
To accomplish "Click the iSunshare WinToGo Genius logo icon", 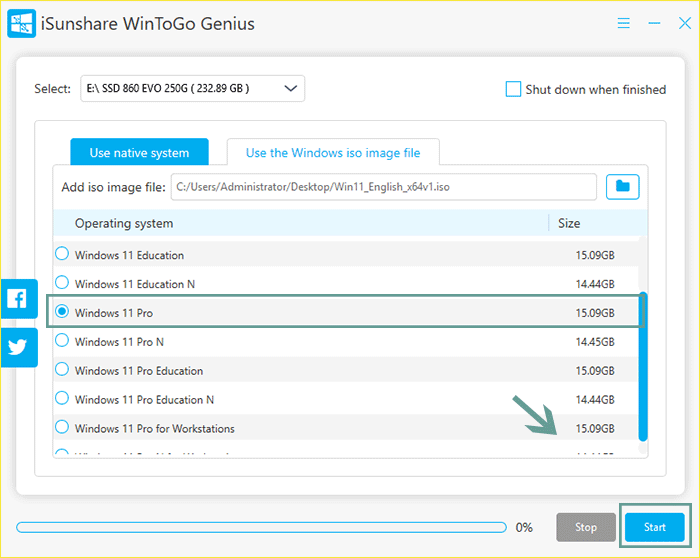I will pyautogui.click(x=21, y=24).
